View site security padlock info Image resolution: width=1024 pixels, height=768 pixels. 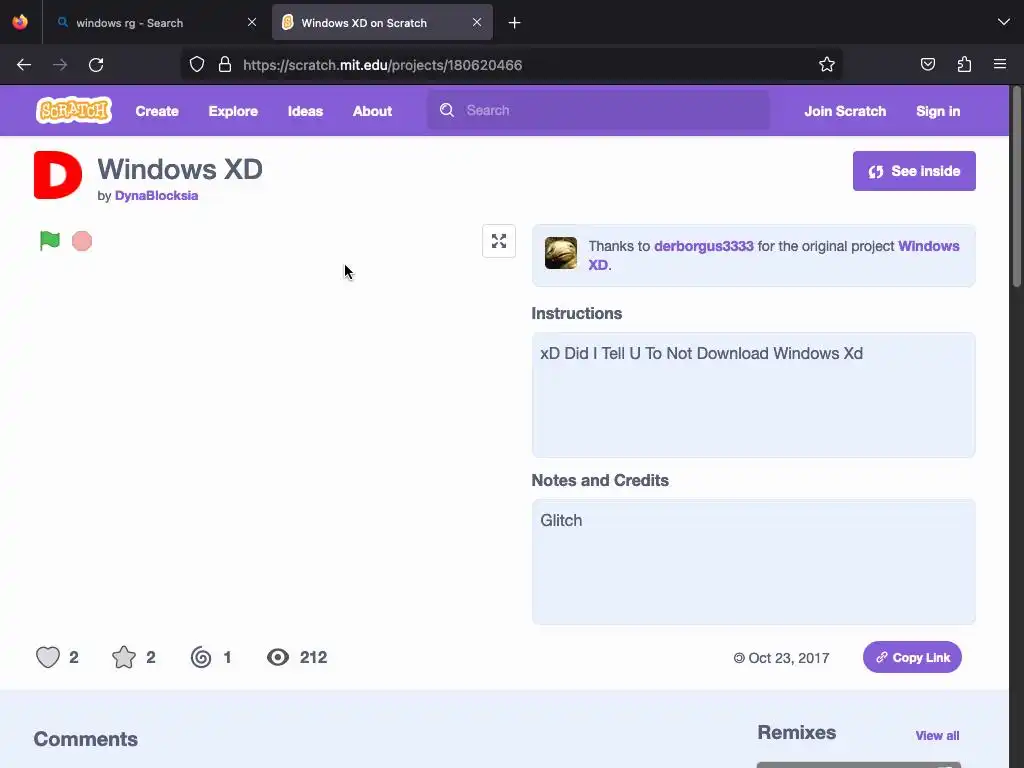pyautogui.click(x=225, y=65)
